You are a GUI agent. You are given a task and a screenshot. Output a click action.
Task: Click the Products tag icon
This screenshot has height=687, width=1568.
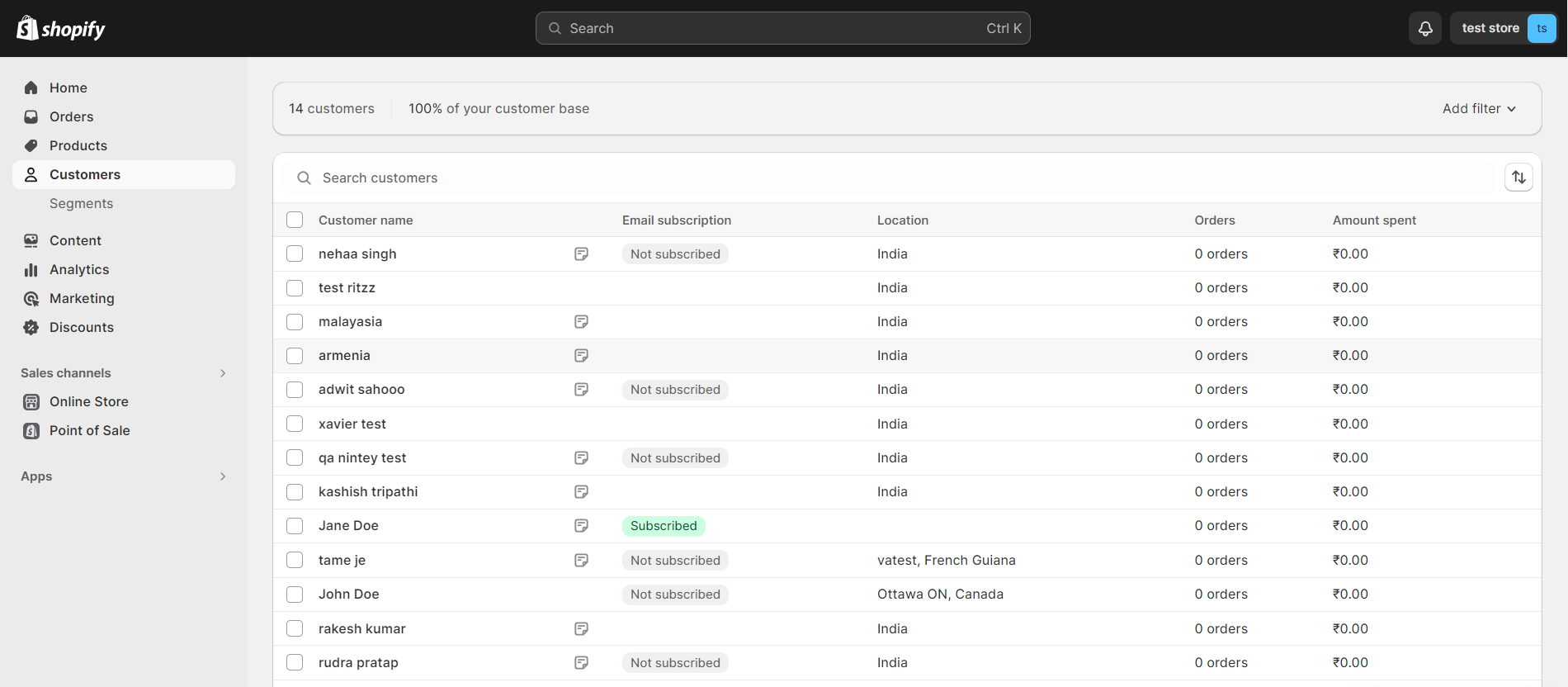[31, 145]
